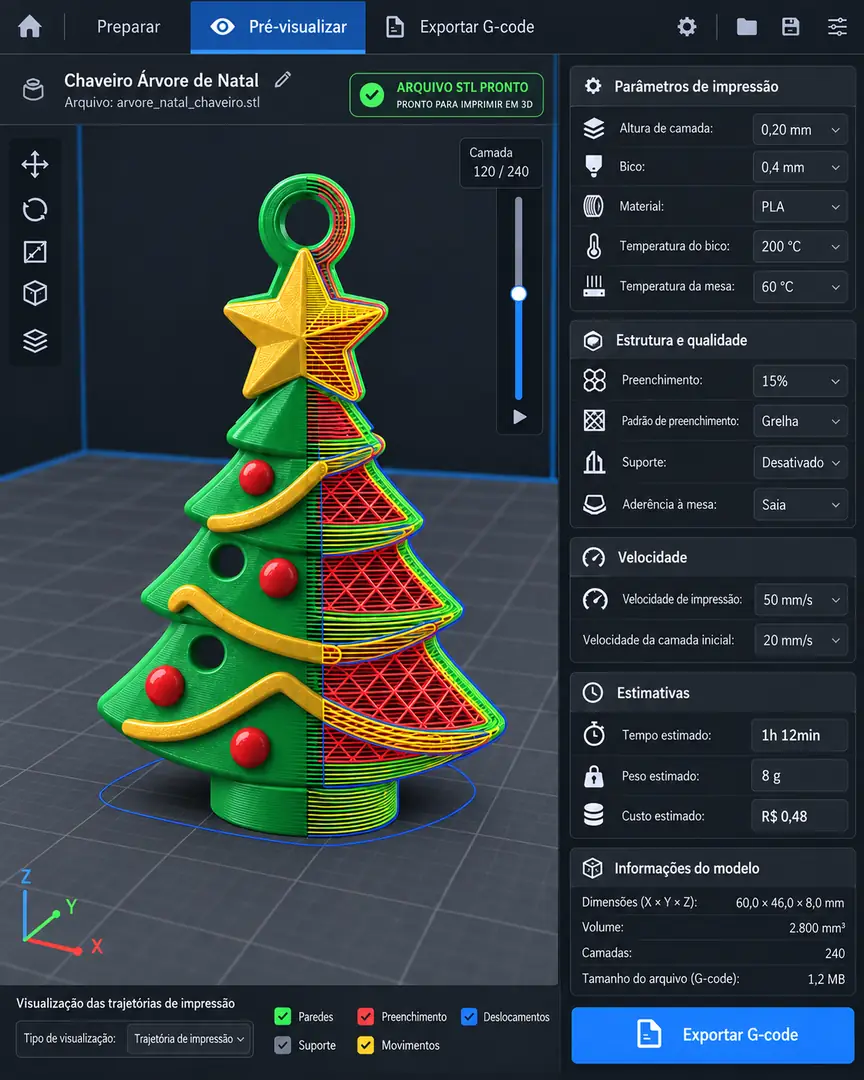Click the model object icon beside title
Image resolution: width=864 pixels, height=1080 pixels.
coord(33,90)
